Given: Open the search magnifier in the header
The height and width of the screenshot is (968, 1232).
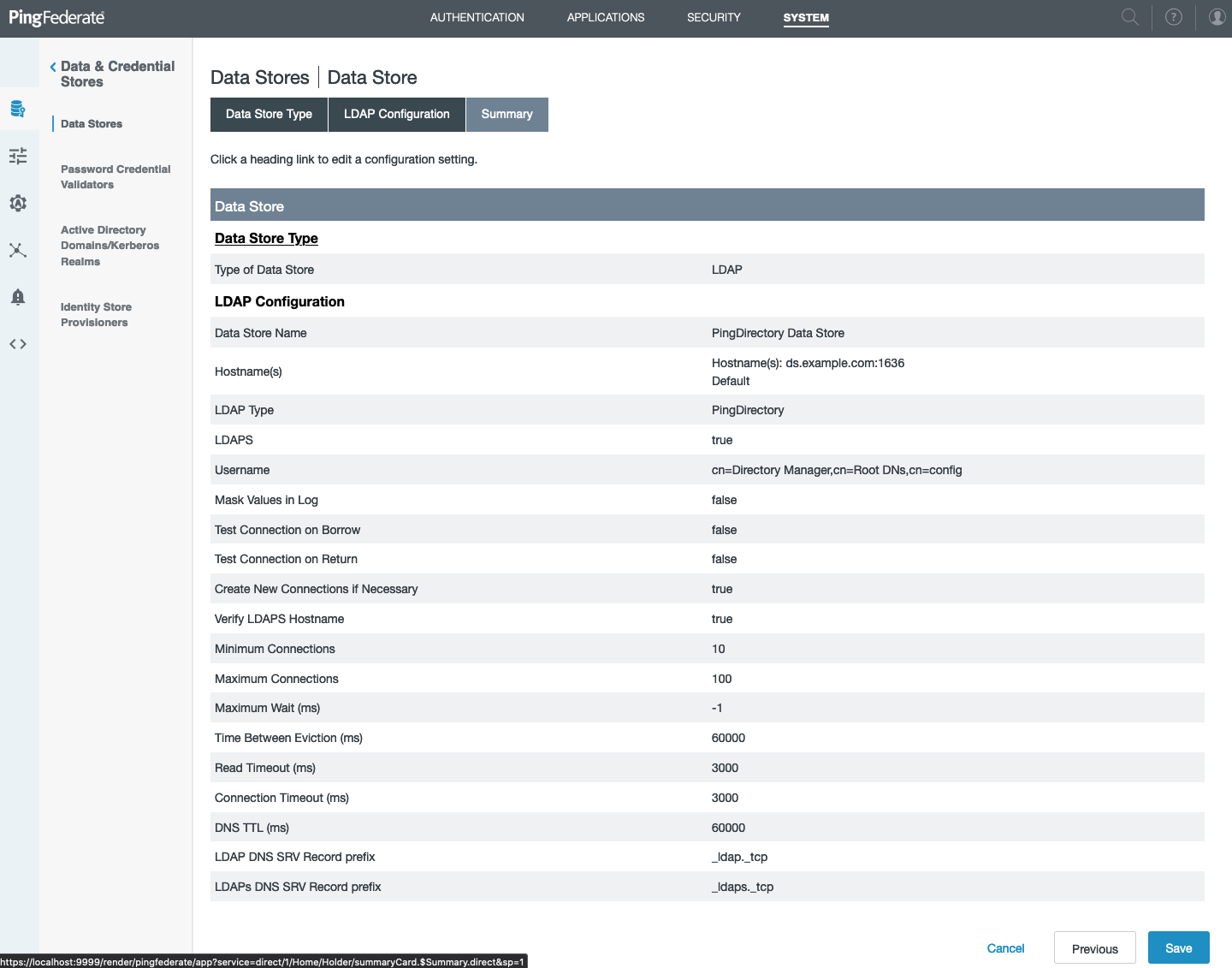Looking at the screenshot, I should coord(1129,17).
